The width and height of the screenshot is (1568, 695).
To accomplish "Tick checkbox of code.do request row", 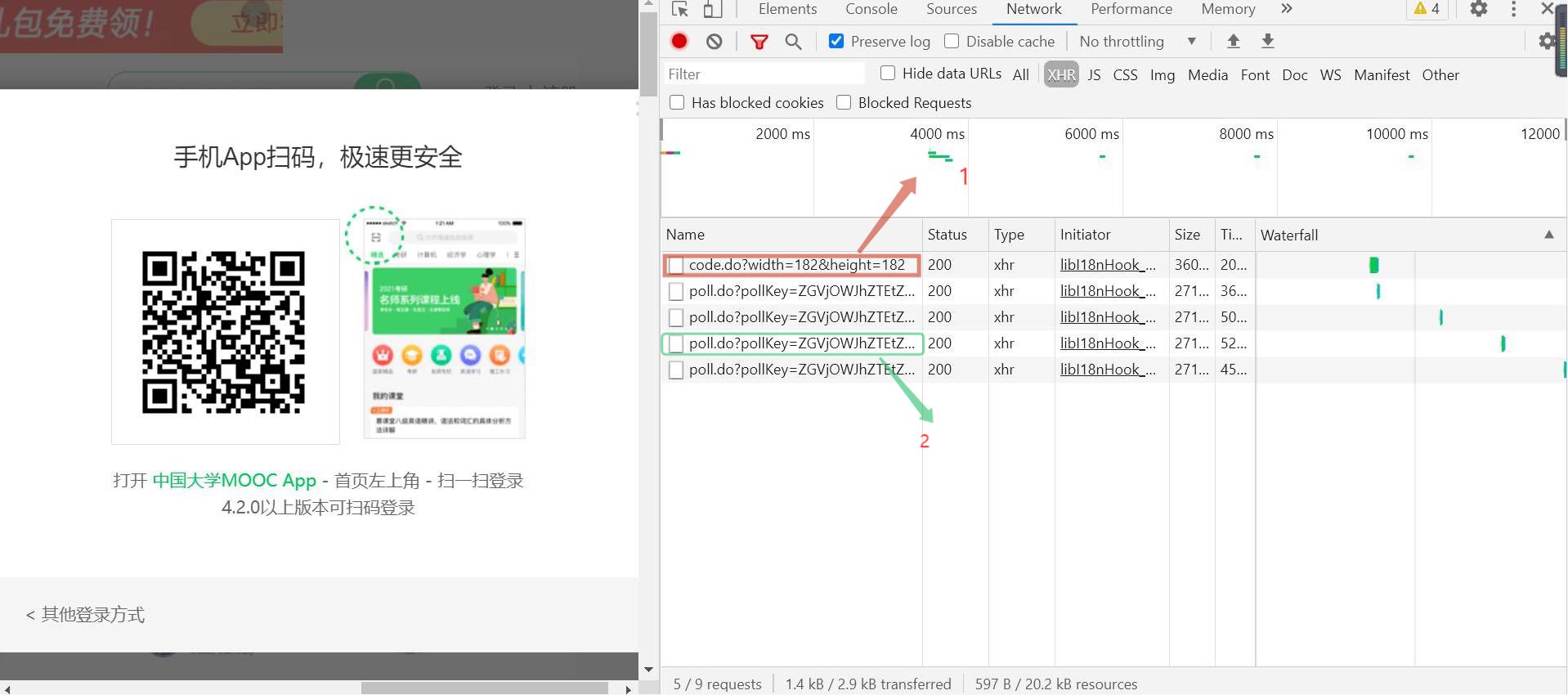I will 676,265.
